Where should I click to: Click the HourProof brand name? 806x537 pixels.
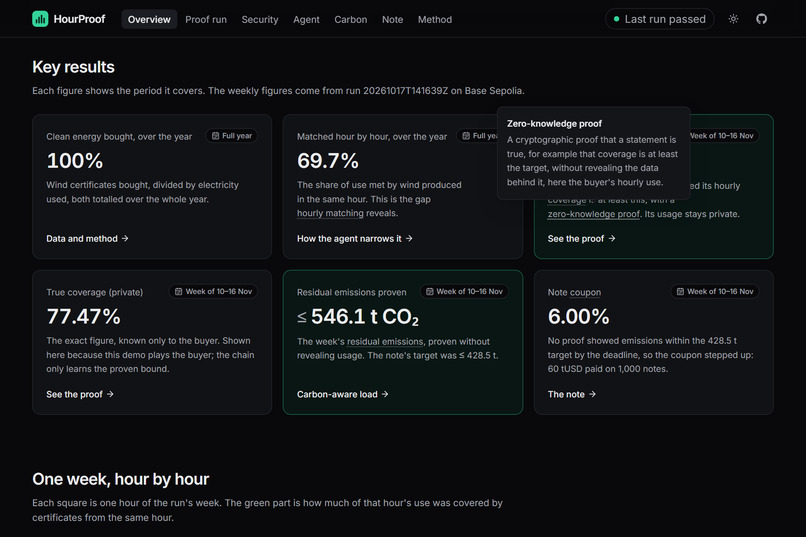(x=79, y=19)
